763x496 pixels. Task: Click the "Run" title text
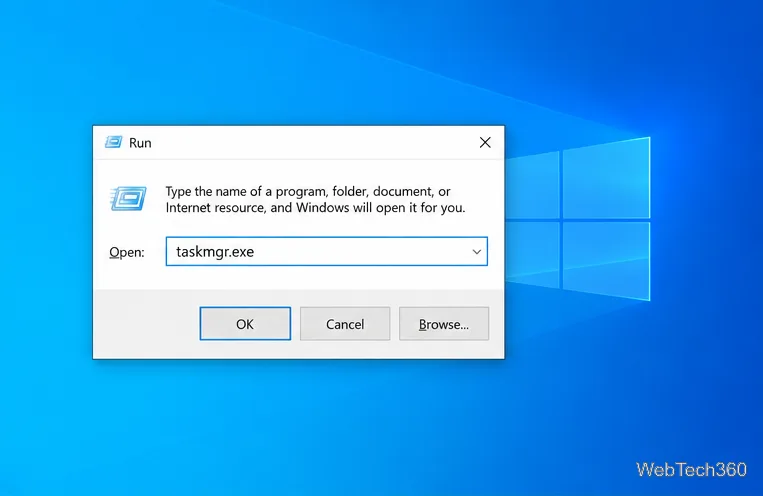pyautogui.click(x=140, y=143)
